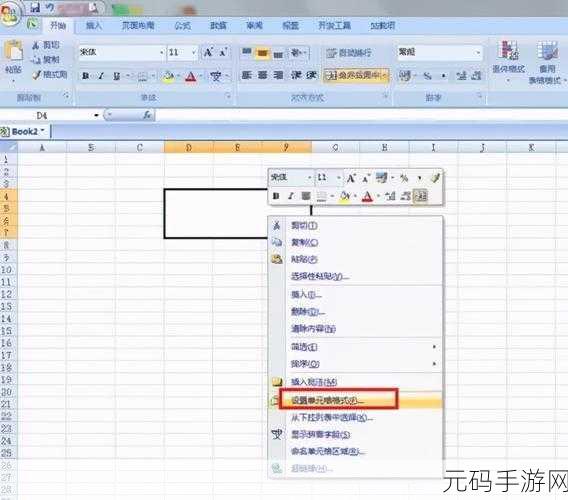The width and height of the screenshot is (568, 500).
Task: Click the ribbon Increase Decimal icon
Action: [461, 76]
